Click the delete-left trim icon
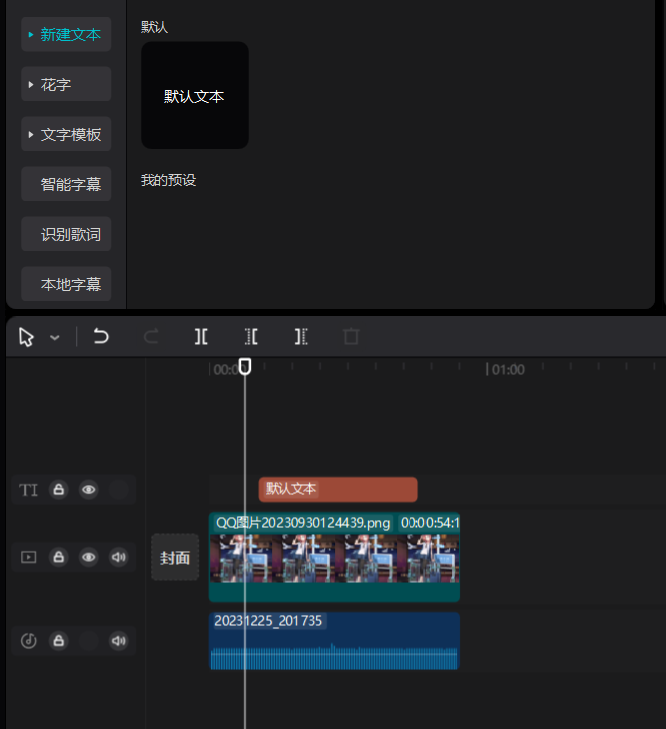 (x=251, y=337)
